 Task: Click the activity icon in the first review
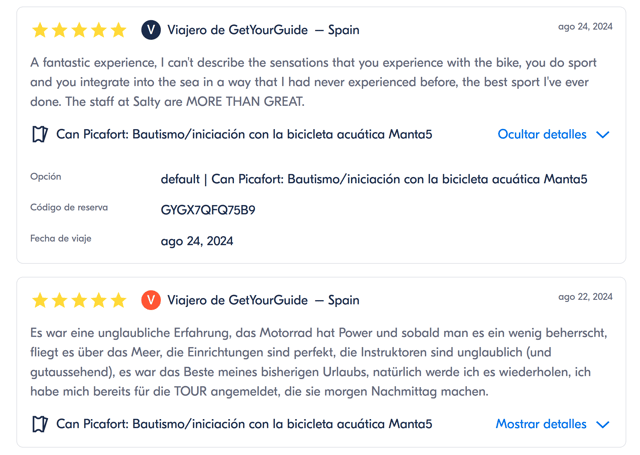pyautogui.click(x=40, y=134)
